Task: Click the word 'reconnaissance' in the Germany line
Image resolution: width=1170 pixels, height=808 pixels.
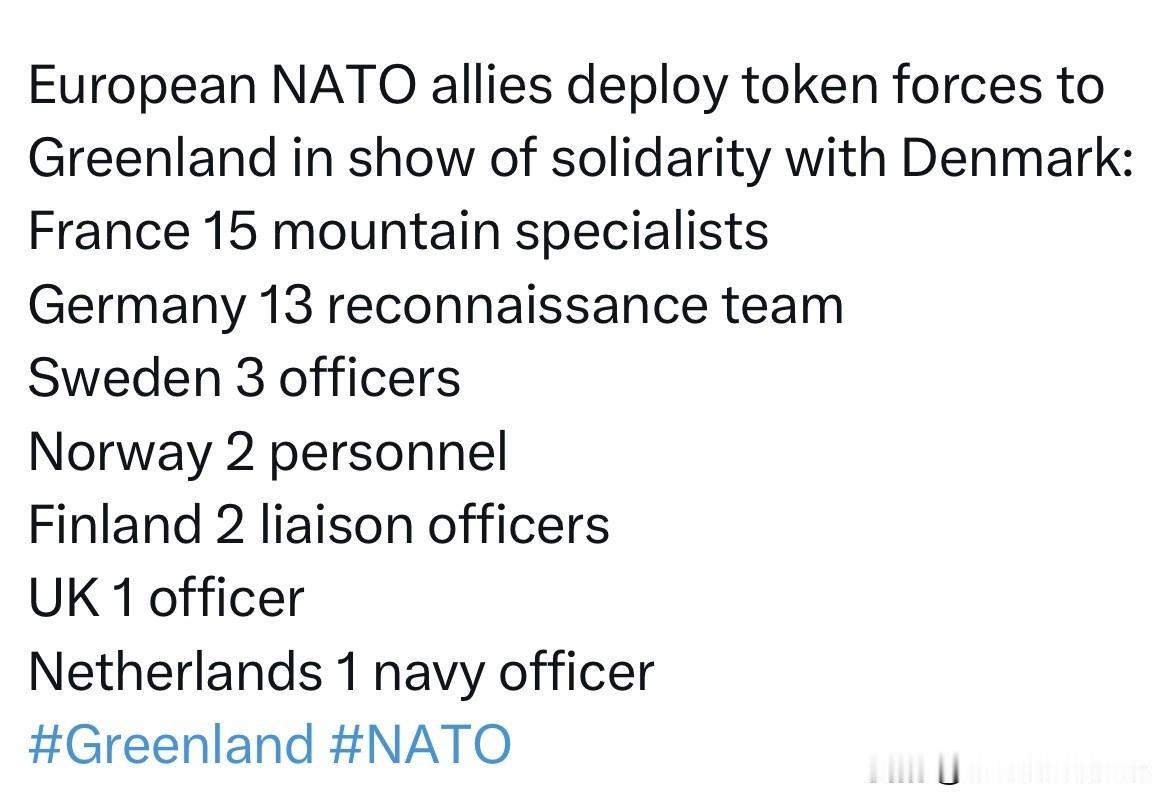Action: pyautogui.click(x=517, y=306)
